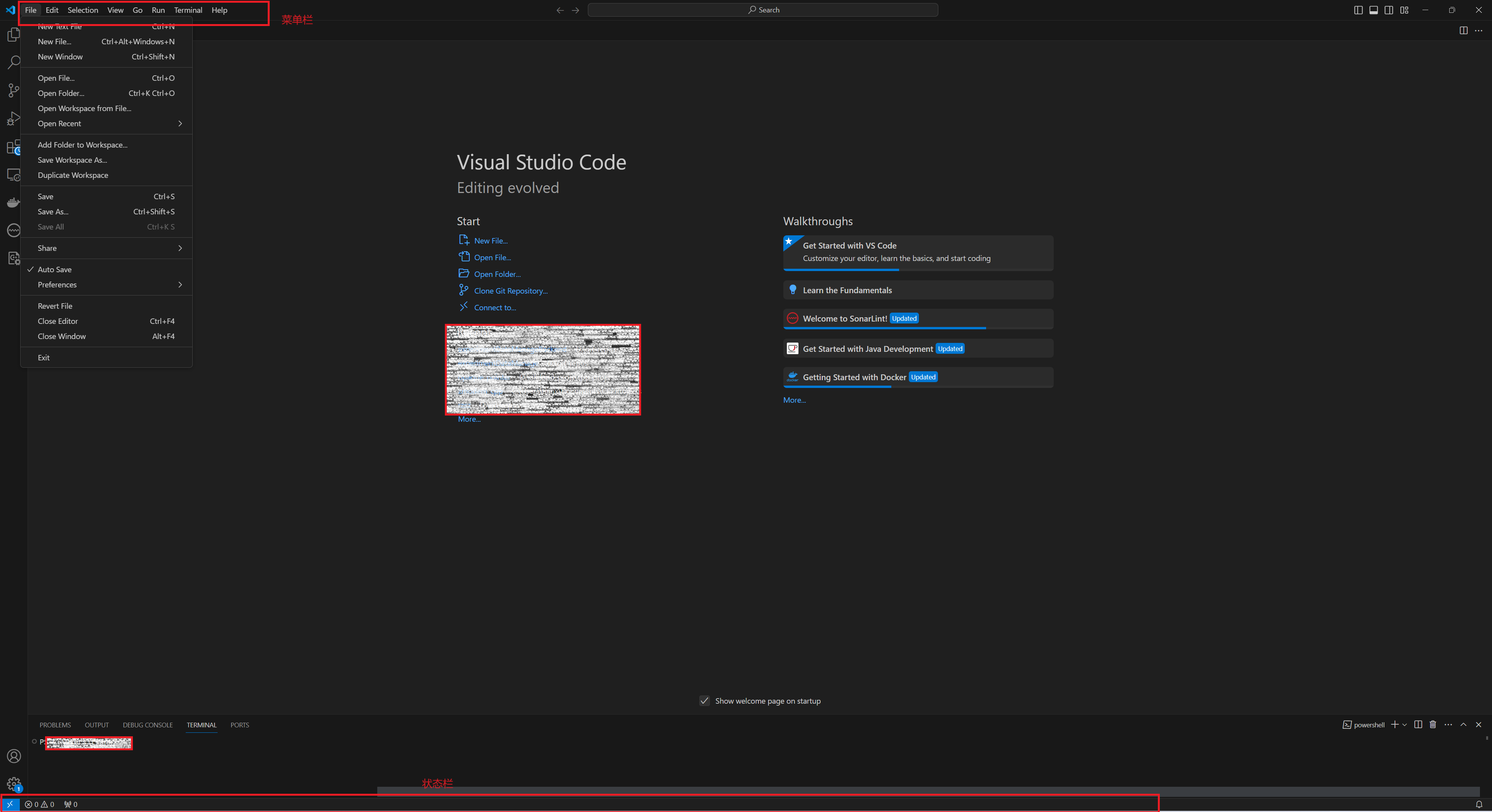Click Go Forward arrow in title bar
This screenshot has width=1492, height=812.
[x=575, y=10]
